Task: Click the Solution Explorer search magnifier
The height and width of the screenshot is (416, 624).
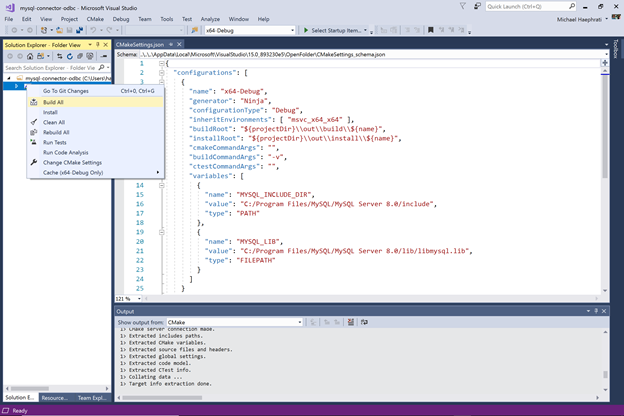Action: (x=101, y=68)
